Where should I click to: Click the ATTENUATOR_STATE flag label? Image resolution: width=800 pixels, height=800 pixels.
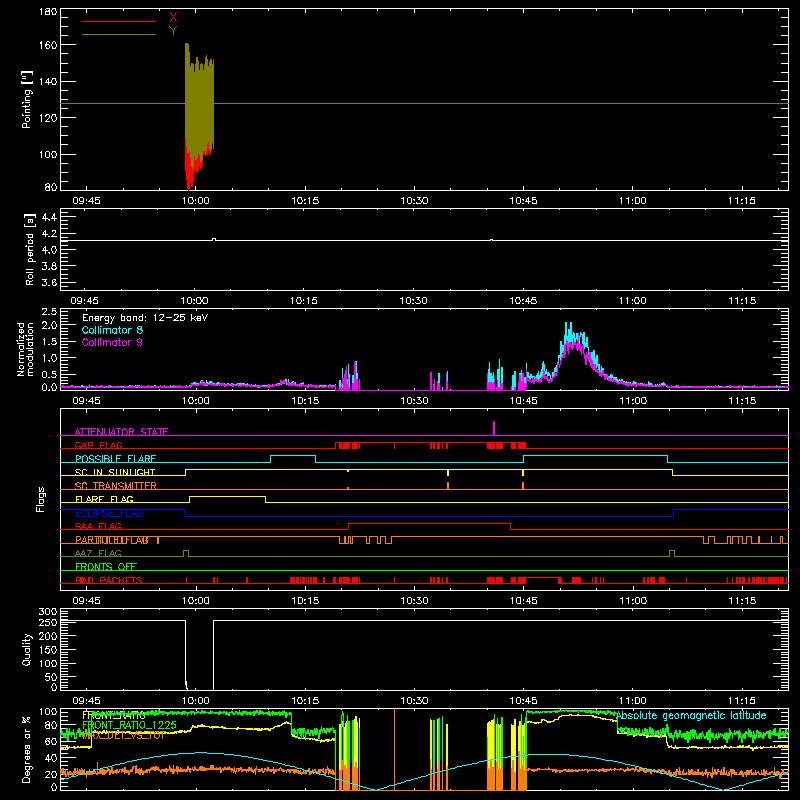tap(121, 432)
